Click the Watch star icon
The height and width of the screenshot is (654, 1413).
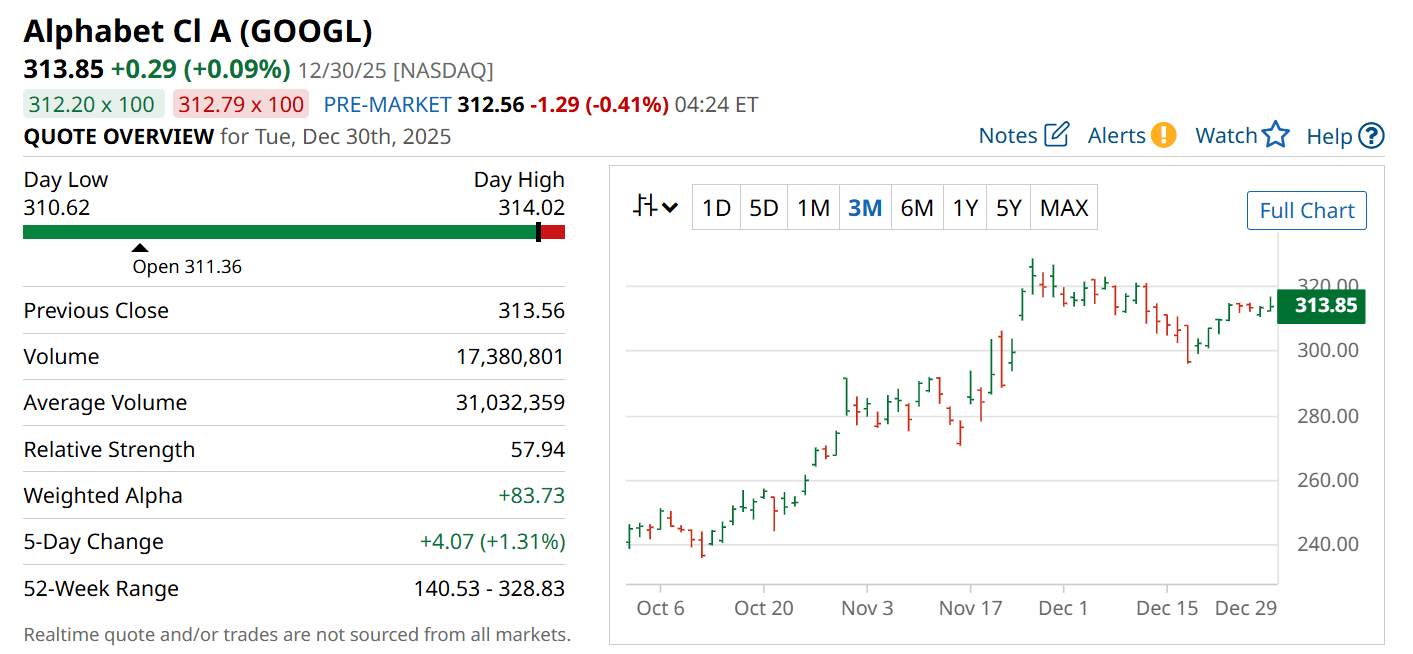1275,135
